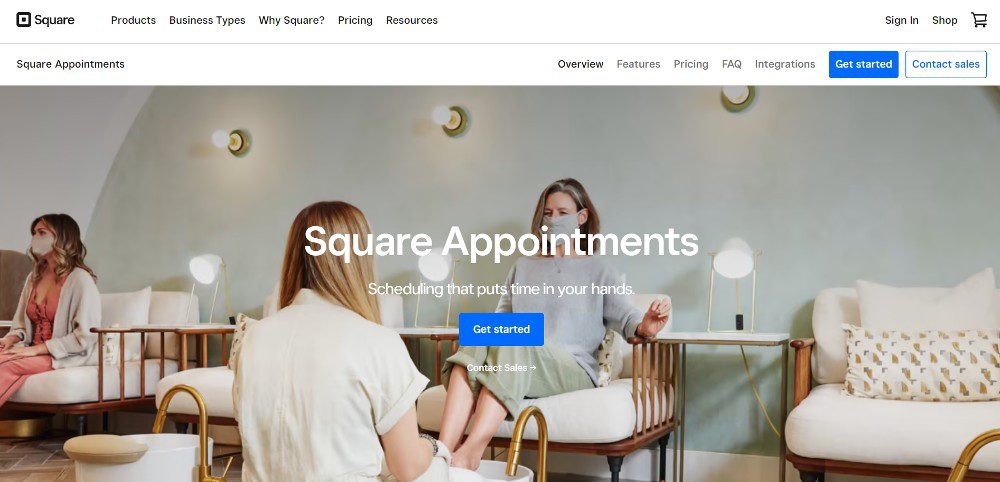Click Get started in the sub-navigation bar

click(x=864, y=64)
